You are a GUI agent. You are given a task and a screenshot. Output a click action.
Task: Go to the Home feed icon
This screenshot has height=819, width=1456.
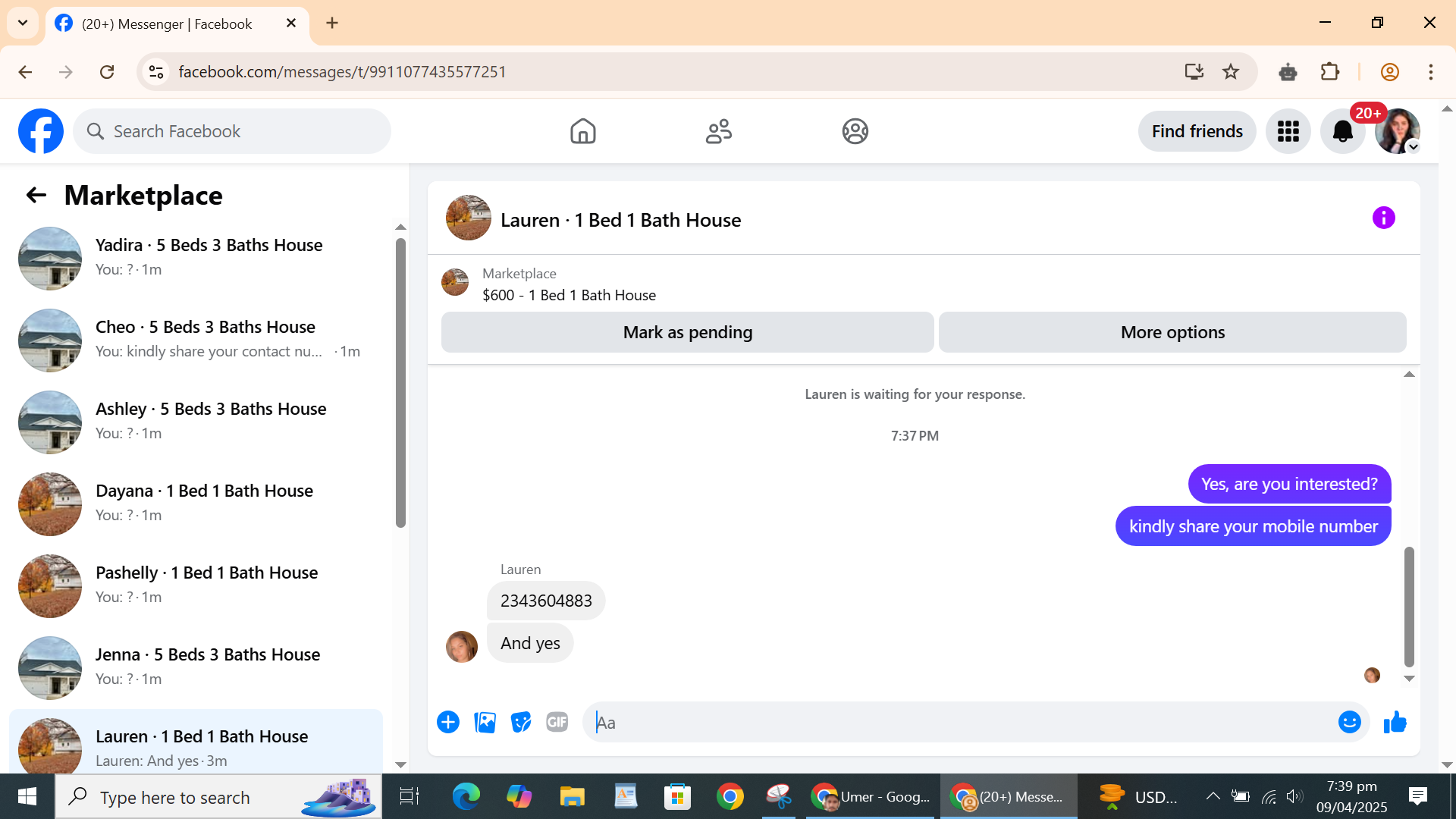[x=582, y=131]
